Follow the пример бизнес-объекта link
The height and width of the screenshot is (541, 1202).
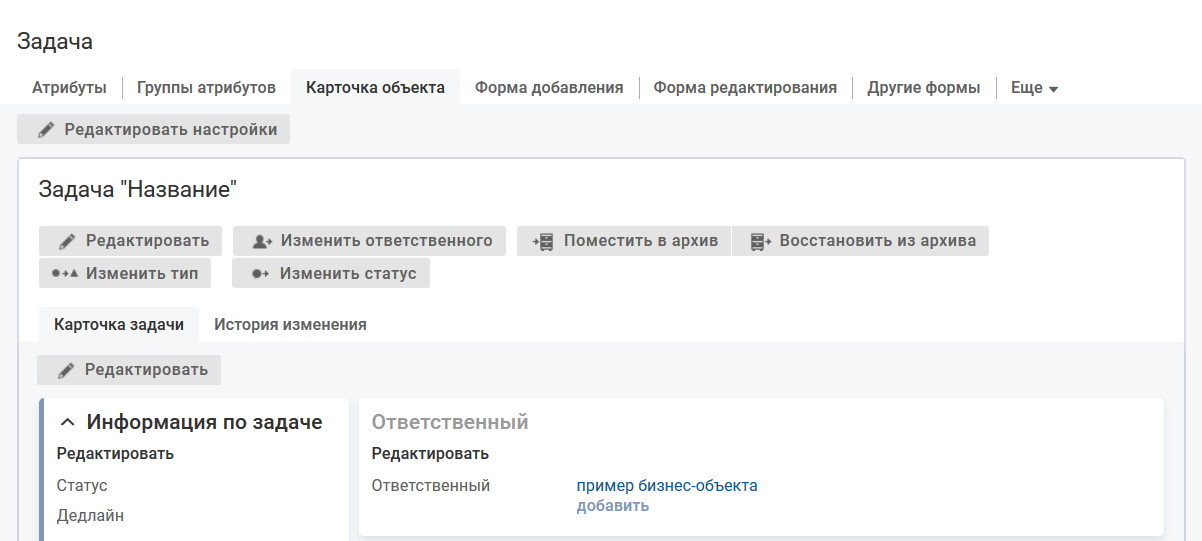(667, 486)
